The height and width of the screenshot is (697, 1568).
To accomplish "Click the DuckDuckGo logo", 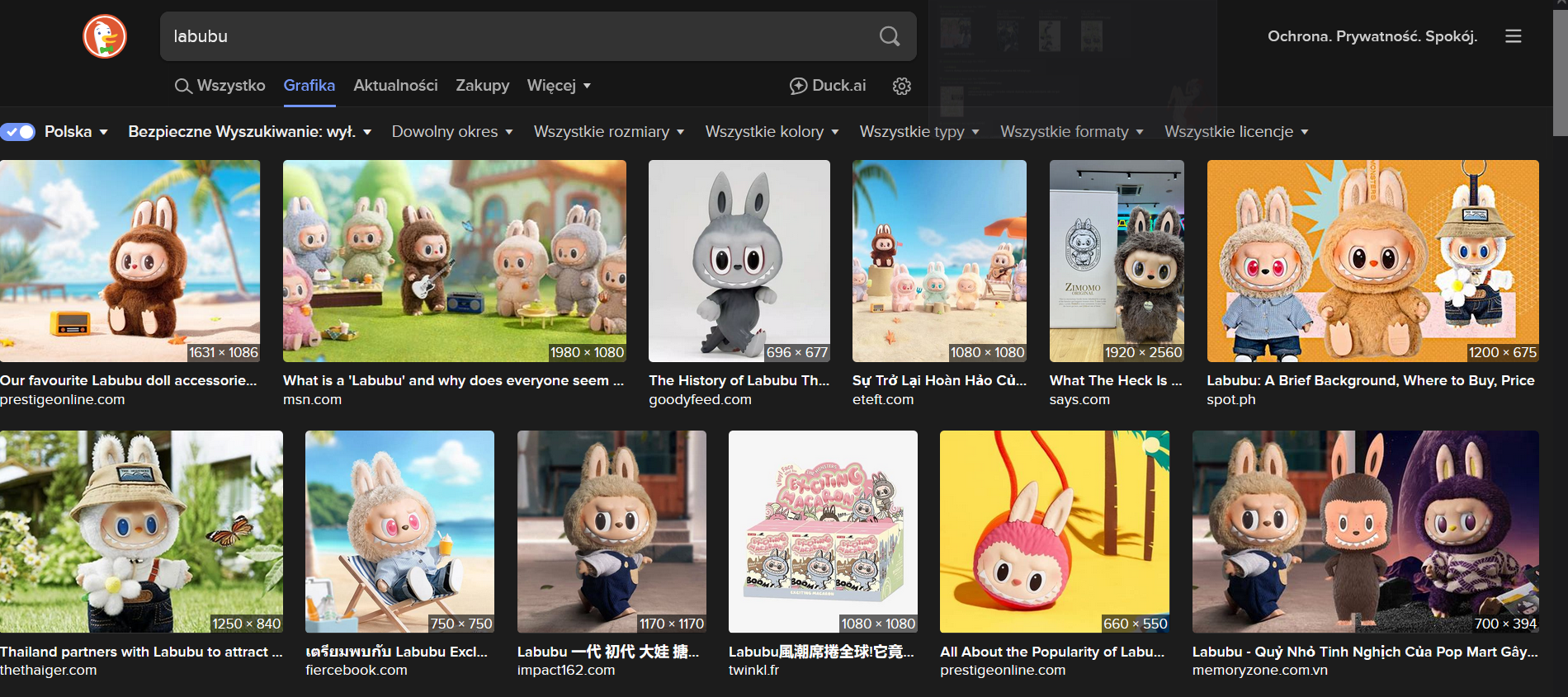I will click(105, 36).
